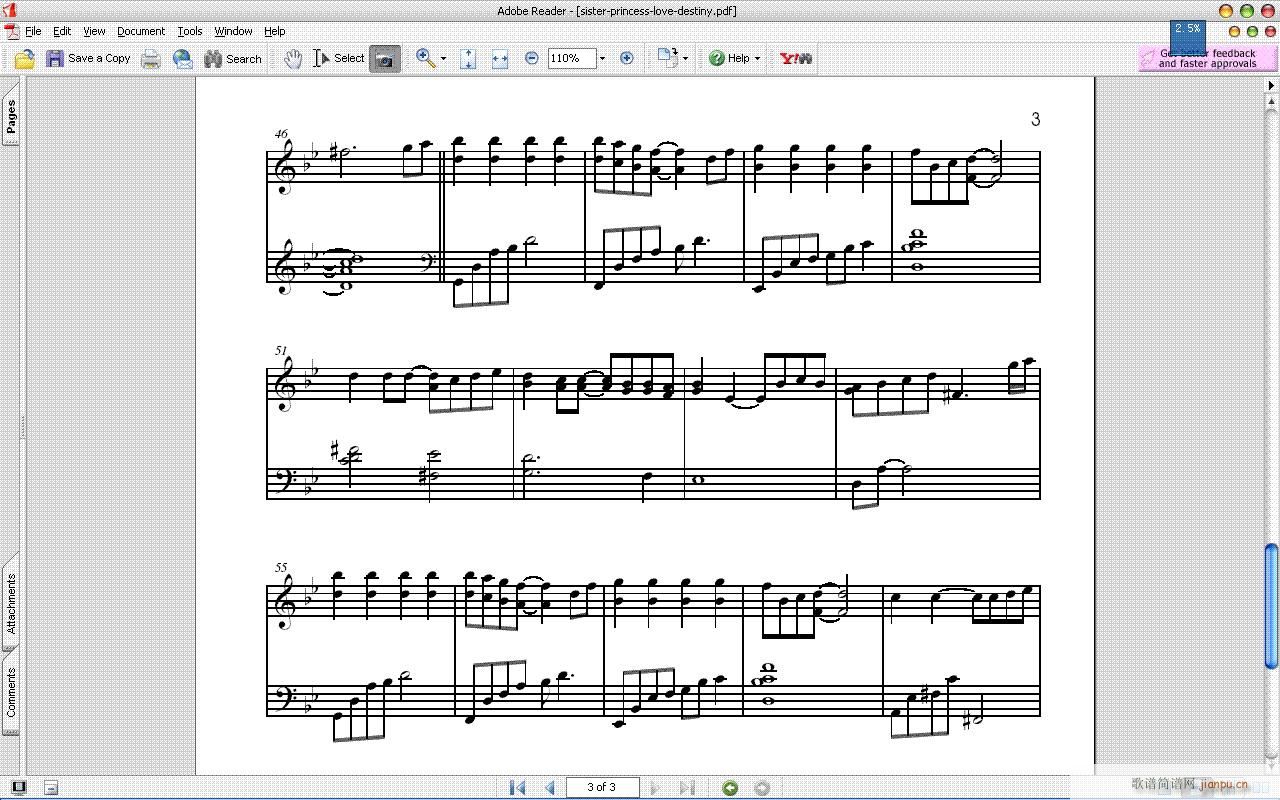Open the Document menu
Image resolution: width=1280 pixels, height=800 pixels.
click(x=140, y=31)
